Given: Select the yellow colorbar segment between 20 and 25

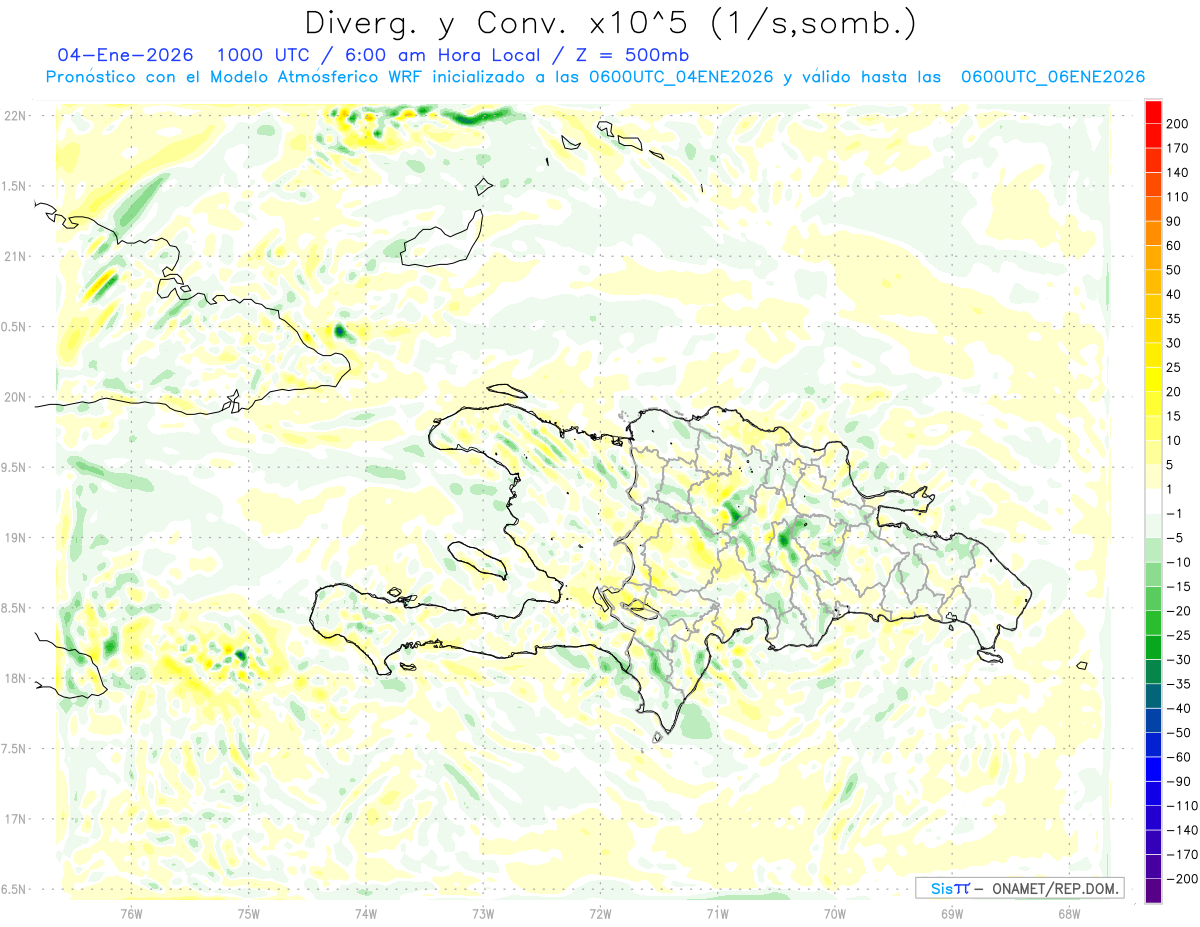Looking at the screenshot, I should 1154,380.
